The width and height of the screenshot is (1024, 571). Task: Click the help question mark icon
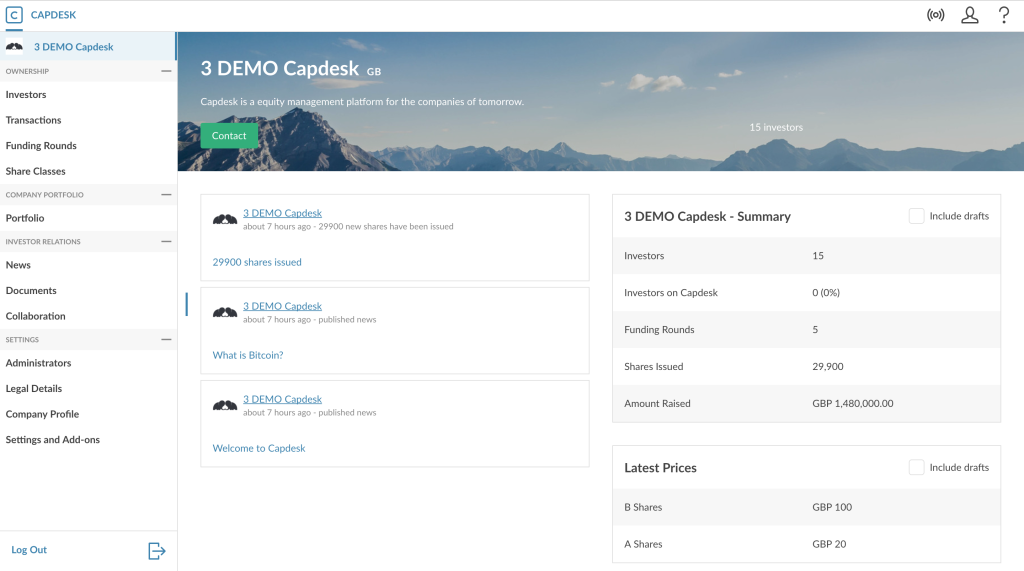point(1004,14)
